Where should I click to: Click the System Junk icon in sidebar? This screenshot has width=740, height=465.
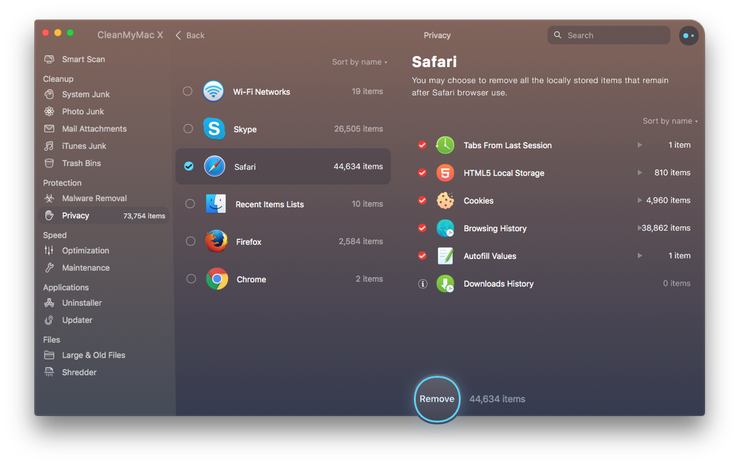pos(49,94)
